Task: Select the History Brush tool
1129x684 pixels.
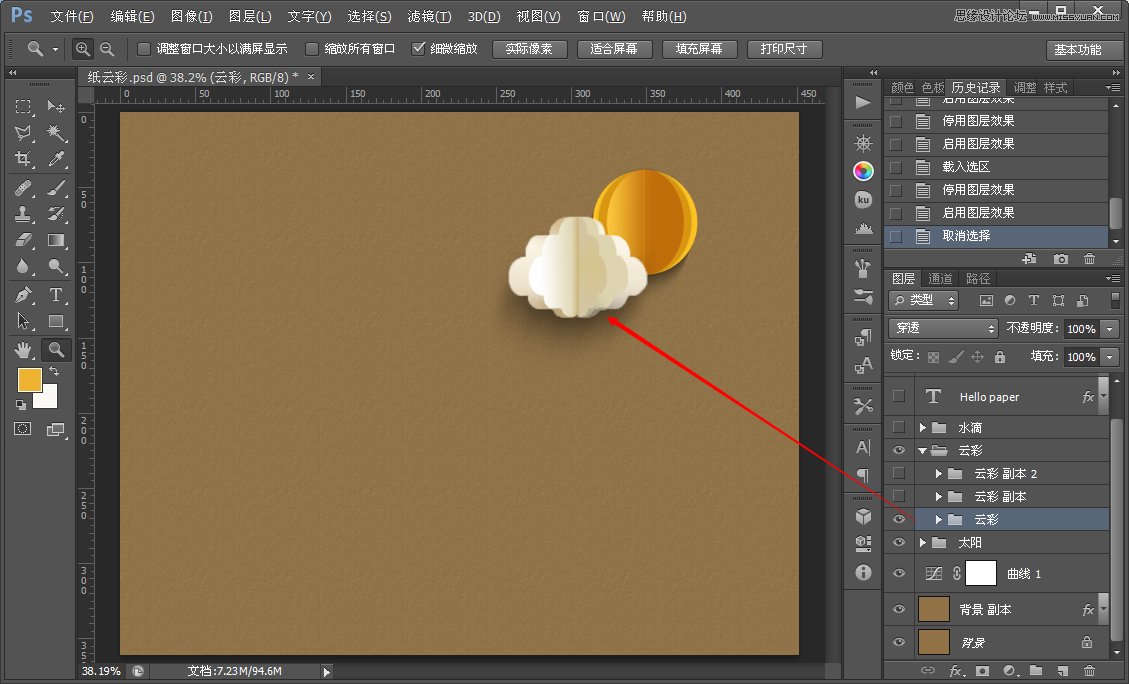Action: point(56,214)
